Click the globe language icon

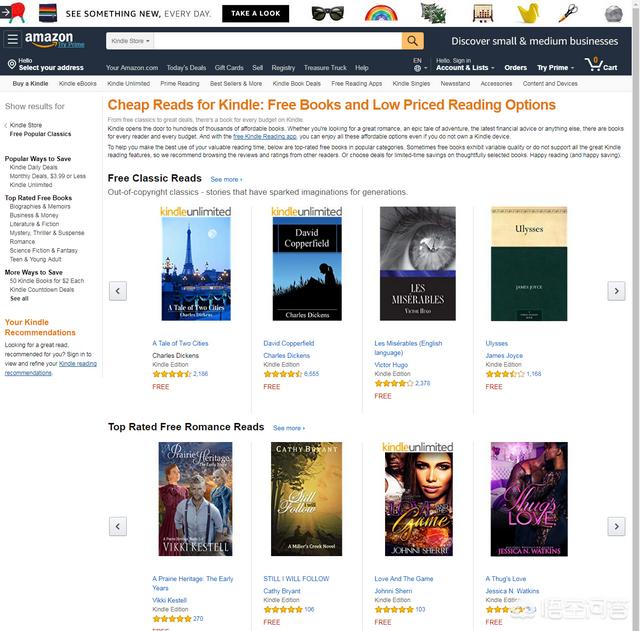point(417,68)
